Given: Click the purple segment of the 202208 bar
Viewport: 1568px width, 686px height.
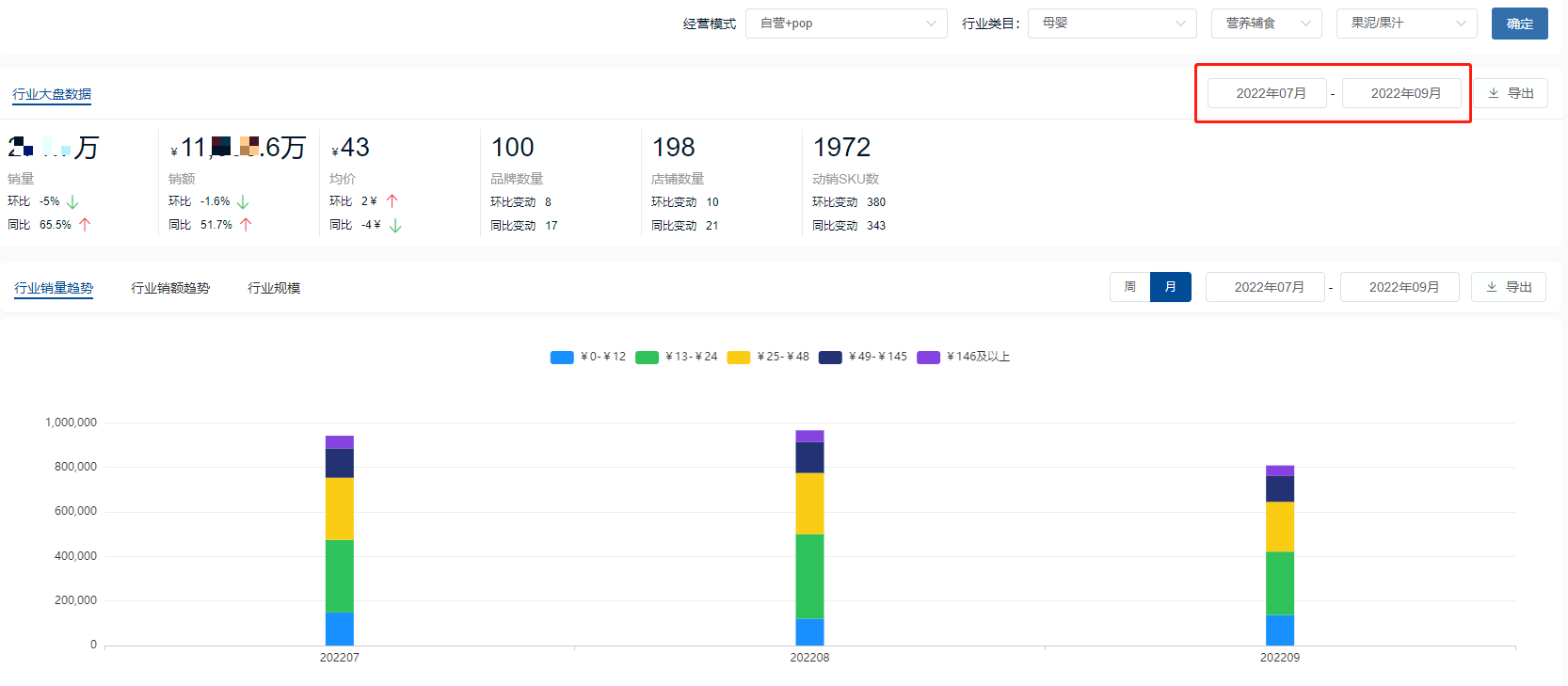Looking at the screenshot, I should point(809,436).
